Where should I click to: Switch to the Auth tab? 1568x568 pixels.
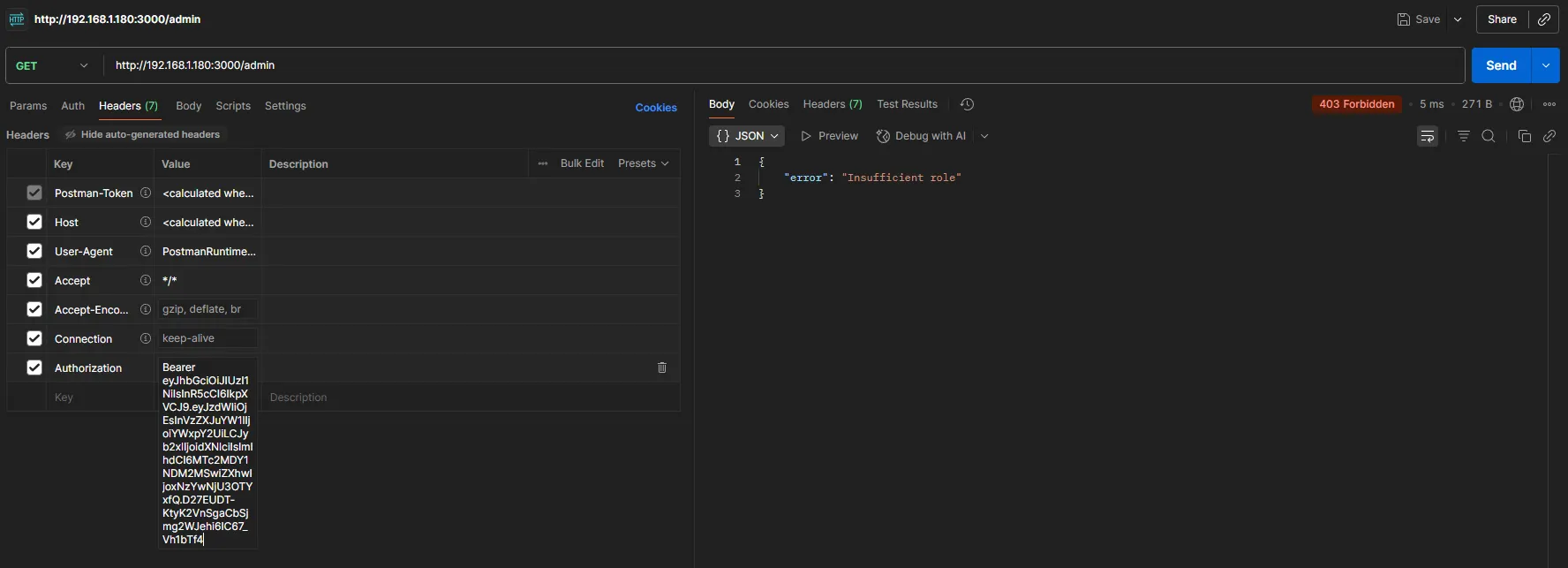click(x=73, y=106)
